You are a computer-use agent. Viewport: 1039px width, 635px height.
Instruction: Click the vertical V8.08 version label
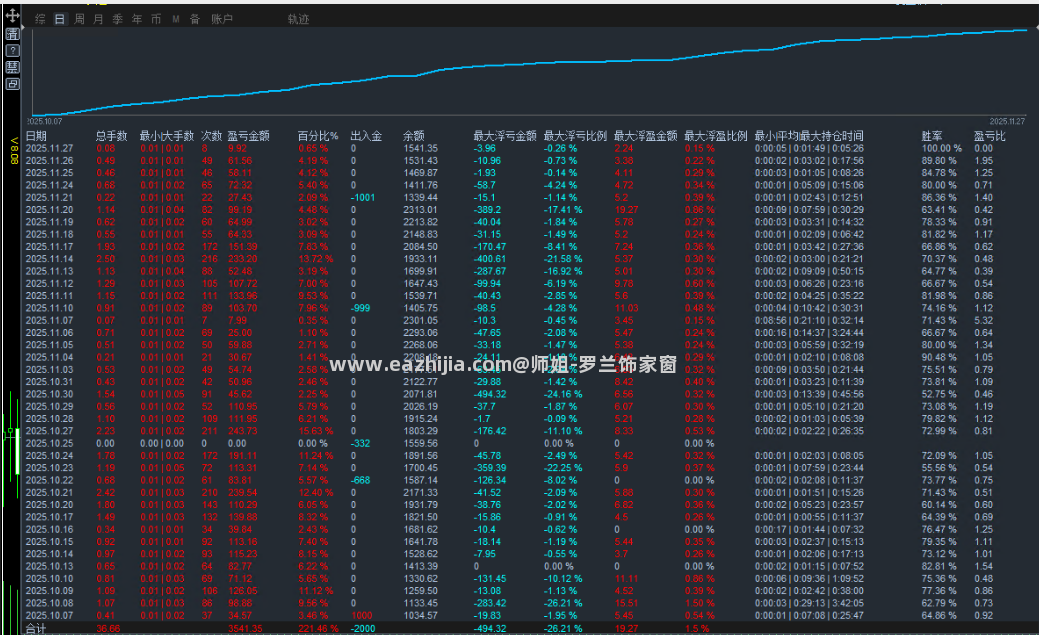[14, 150]
